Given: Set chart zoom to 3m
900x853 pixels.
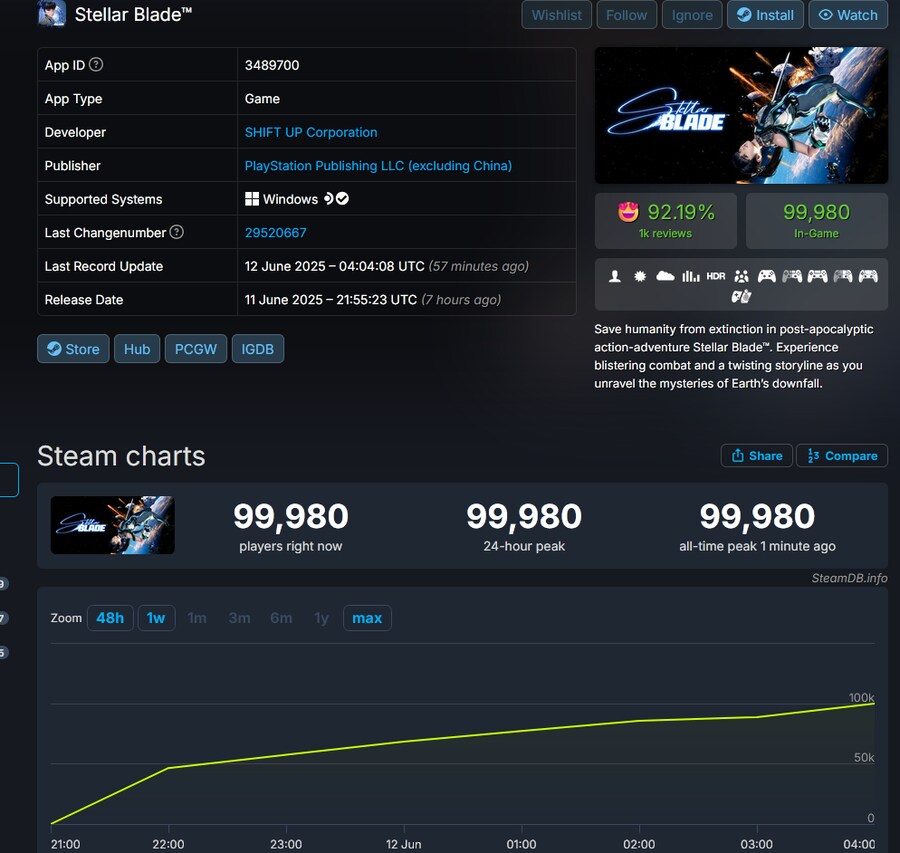Looking at the screenshot, I should tap(239, 618).
